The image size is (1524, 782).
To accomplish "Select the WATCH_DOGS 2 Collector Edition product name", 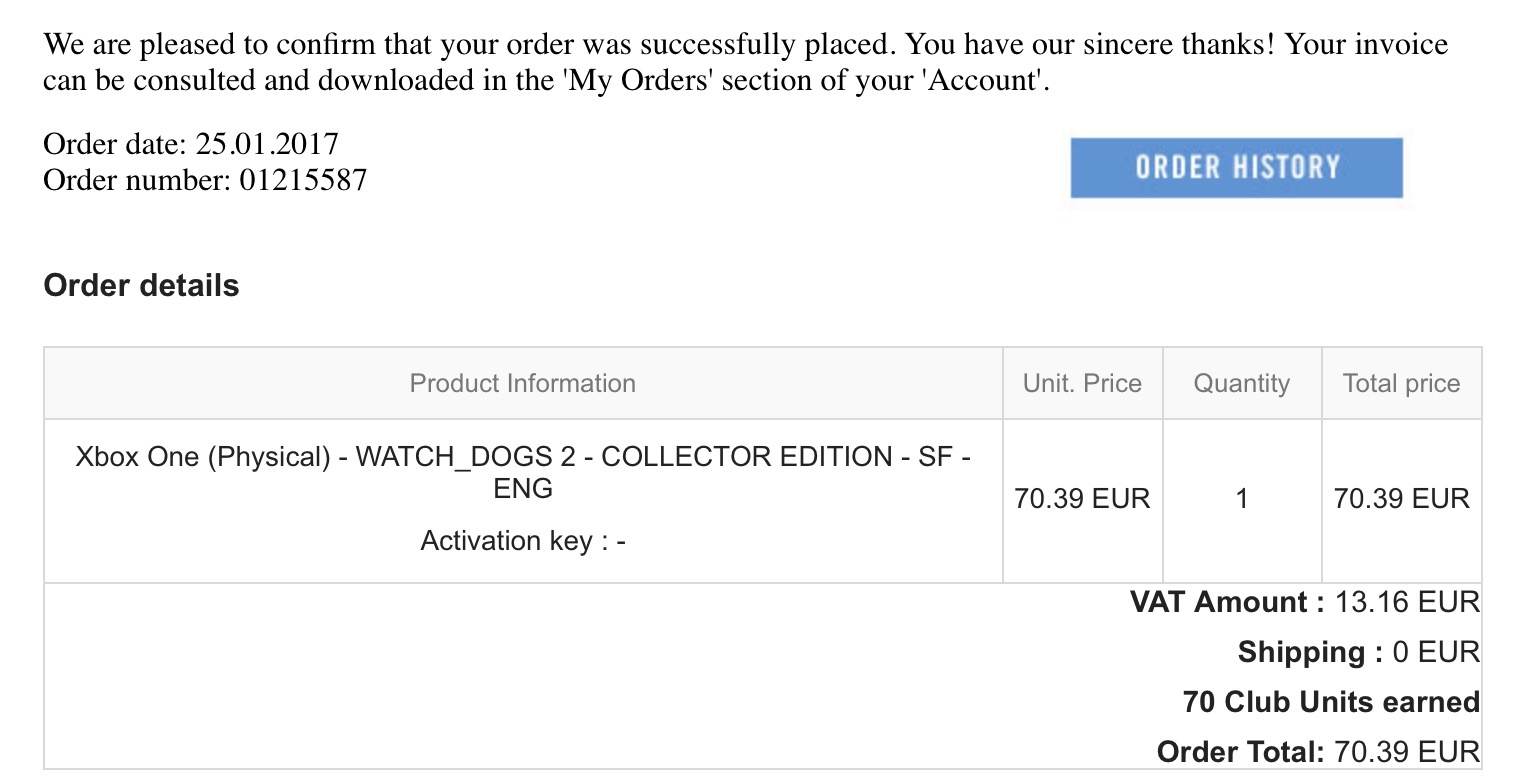I will click(523, 472).
